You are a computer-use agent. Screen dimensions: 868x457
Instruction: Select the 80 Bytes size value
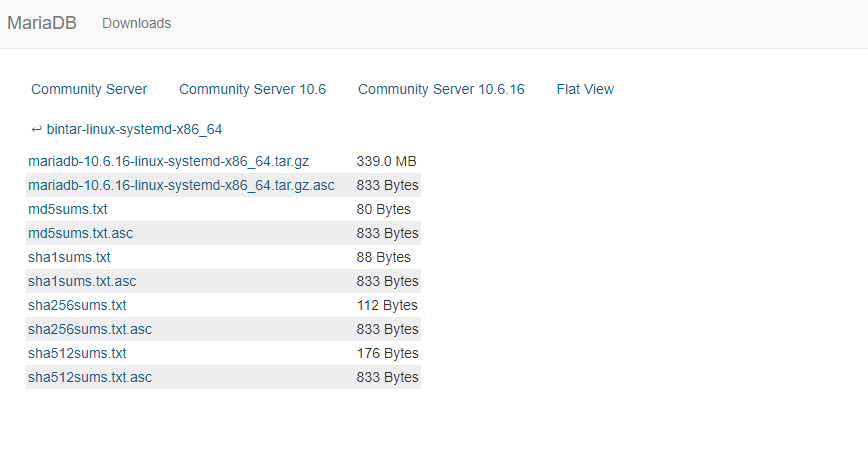(384, 209)
